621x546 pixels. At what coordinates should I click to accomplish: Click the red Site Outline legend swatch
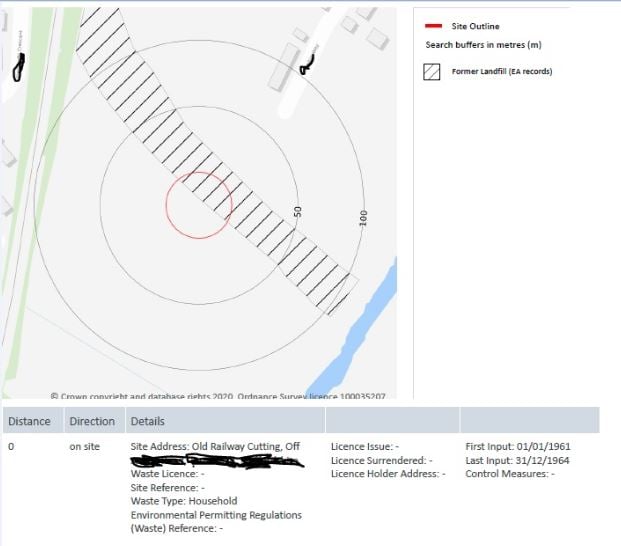pos(434,26)
